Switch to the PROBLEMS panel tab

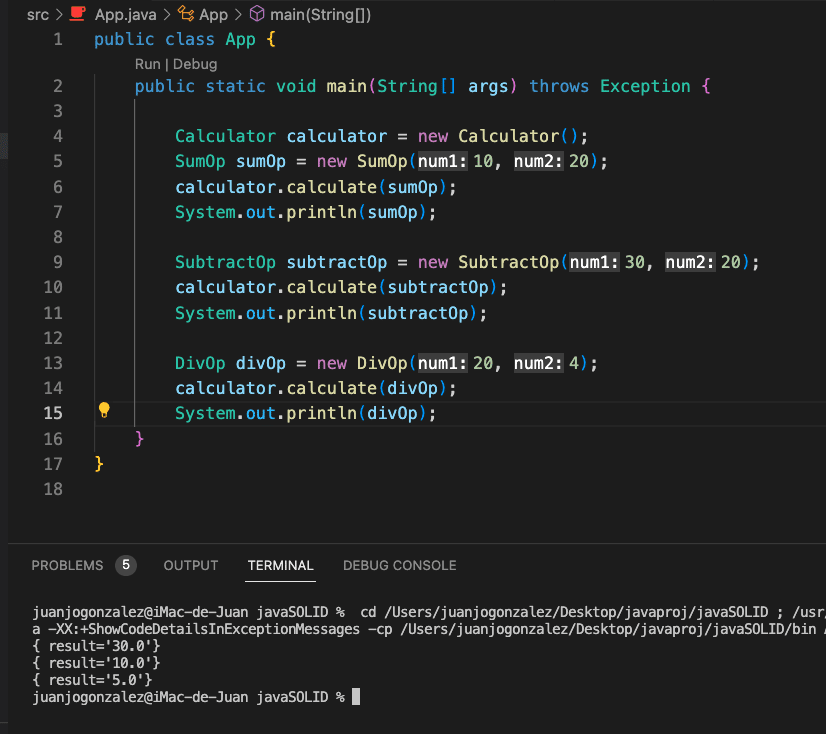pos(67,565)
